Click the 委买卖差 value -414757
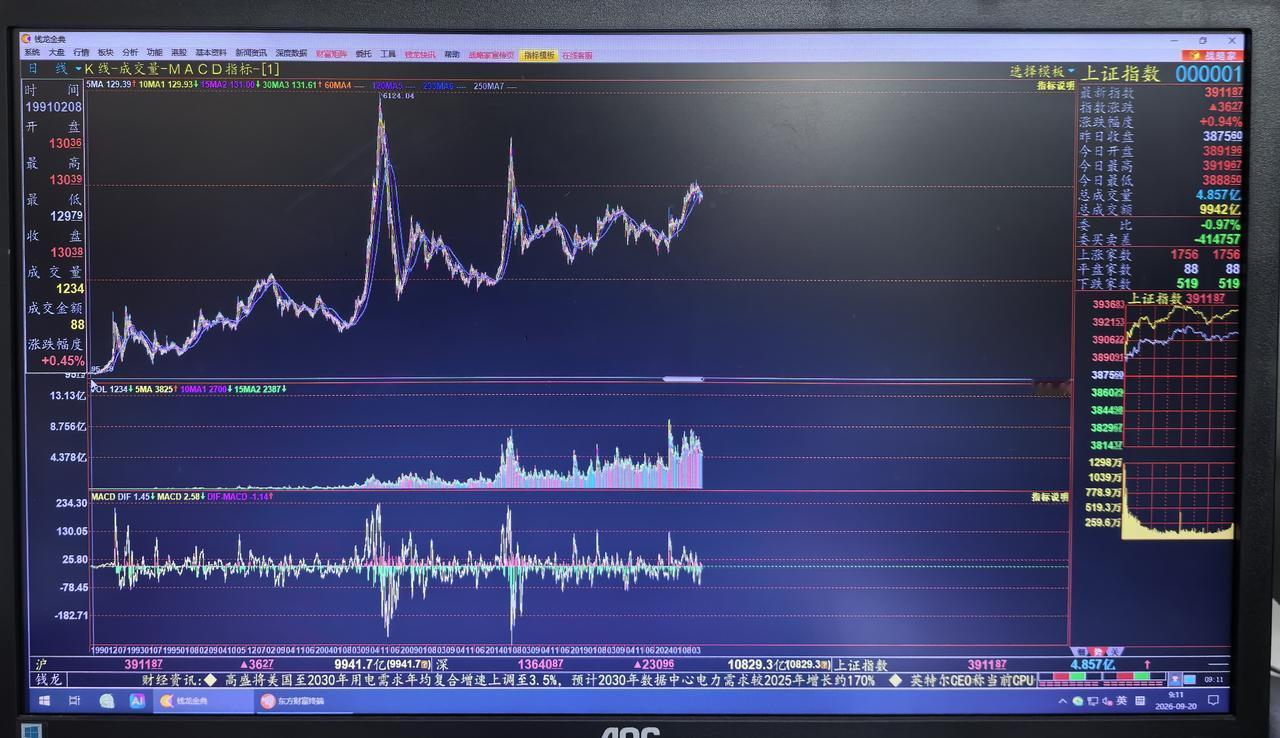The image size is (1280, 738). pyautogui.click(x=1216, y=240)
